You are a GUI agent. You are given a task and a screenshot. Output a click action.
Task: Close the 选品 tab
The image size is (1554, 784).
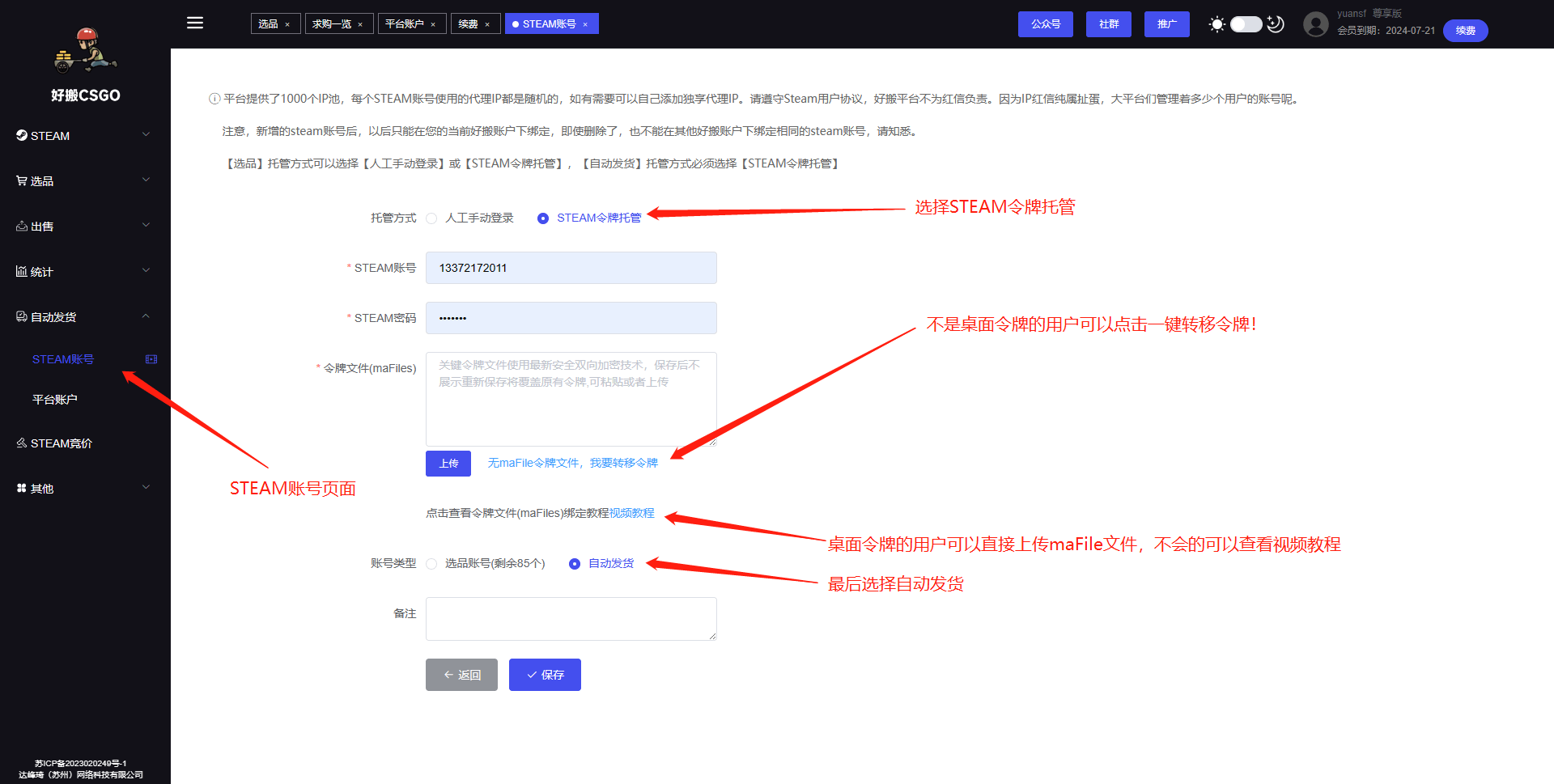(x=287, y=24)
